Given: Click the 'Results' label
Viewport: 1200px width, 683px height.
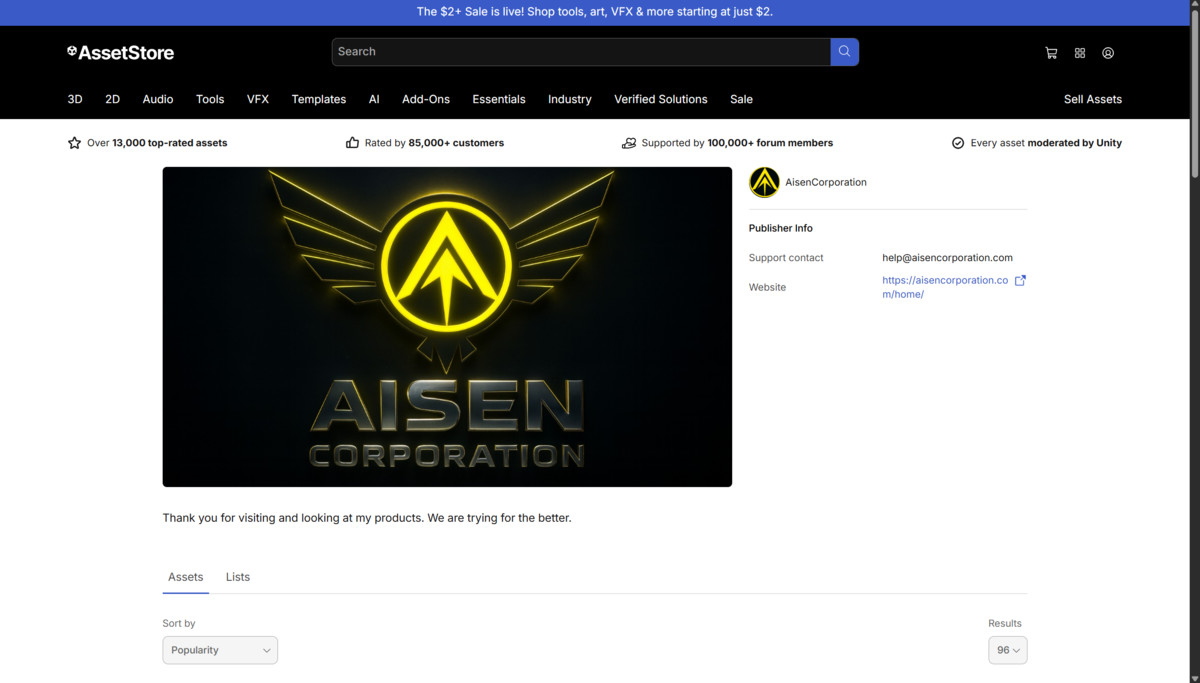Looking at the screenshot, I should pos(1005,623).
